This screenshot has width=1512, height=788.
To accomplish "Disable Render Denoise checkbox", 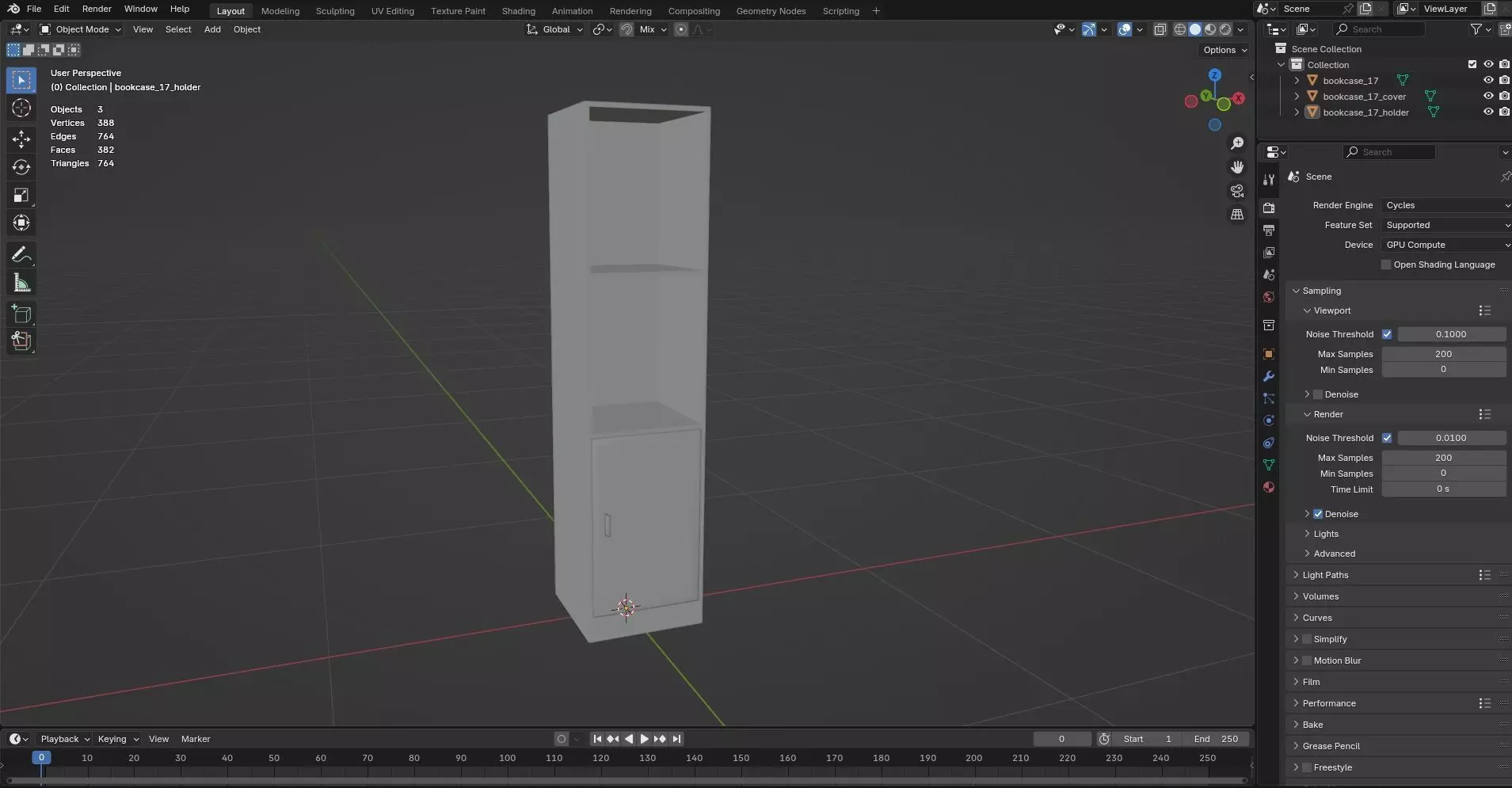I will click(1318, 514).
